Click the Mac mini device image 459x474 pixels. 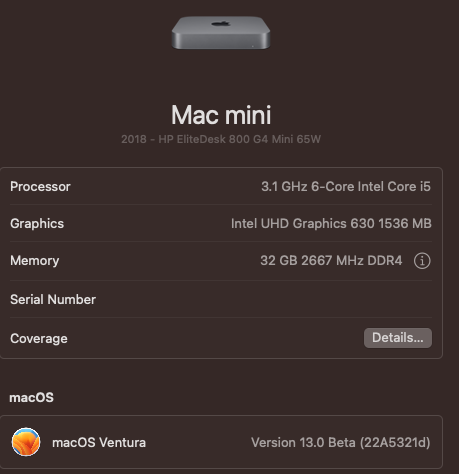pos(221,33)
